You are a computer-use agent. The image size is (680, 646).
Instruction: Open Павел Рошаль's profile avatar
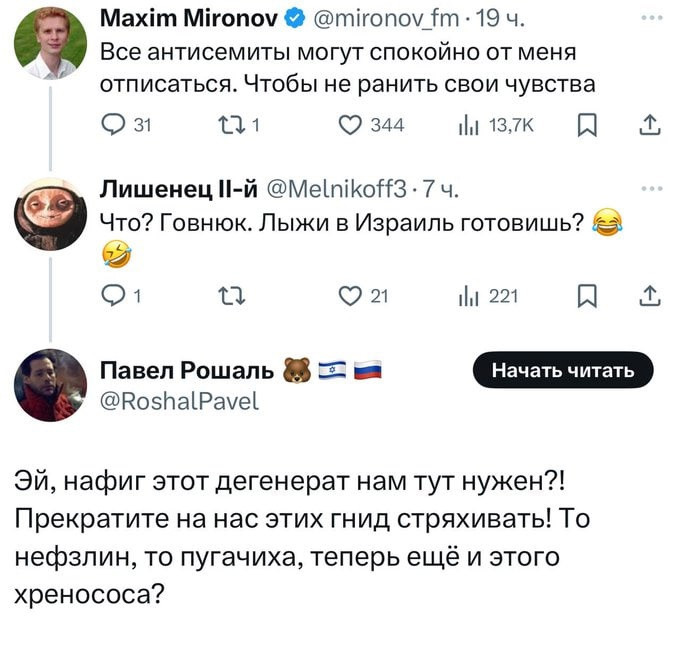click(x=50, y=385)
